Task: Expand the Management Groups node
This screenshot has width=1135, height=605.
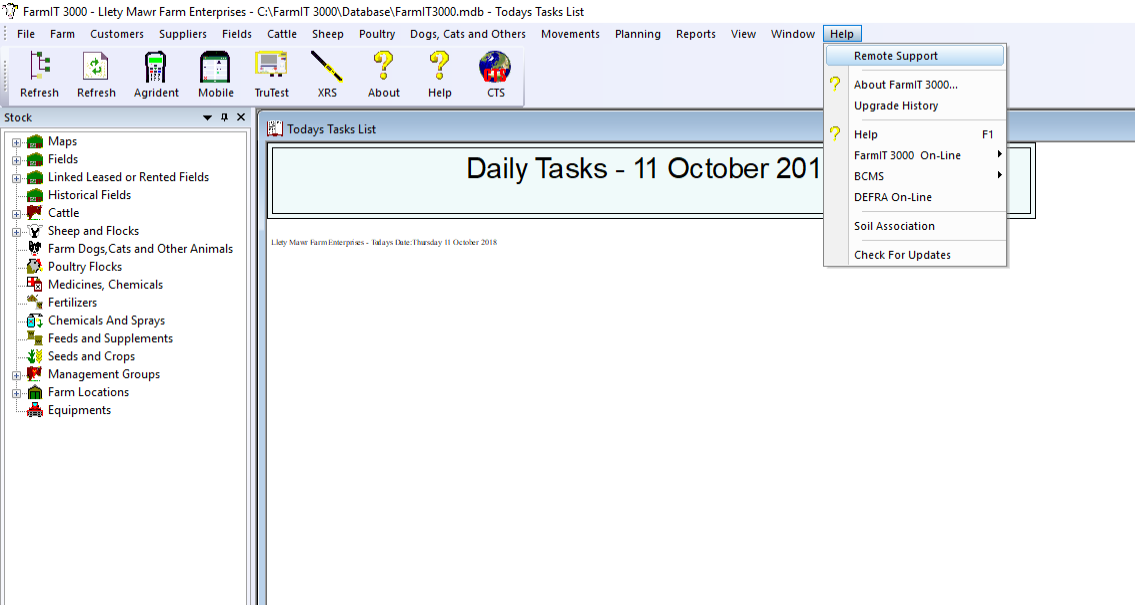Action: tap(16, 376)
